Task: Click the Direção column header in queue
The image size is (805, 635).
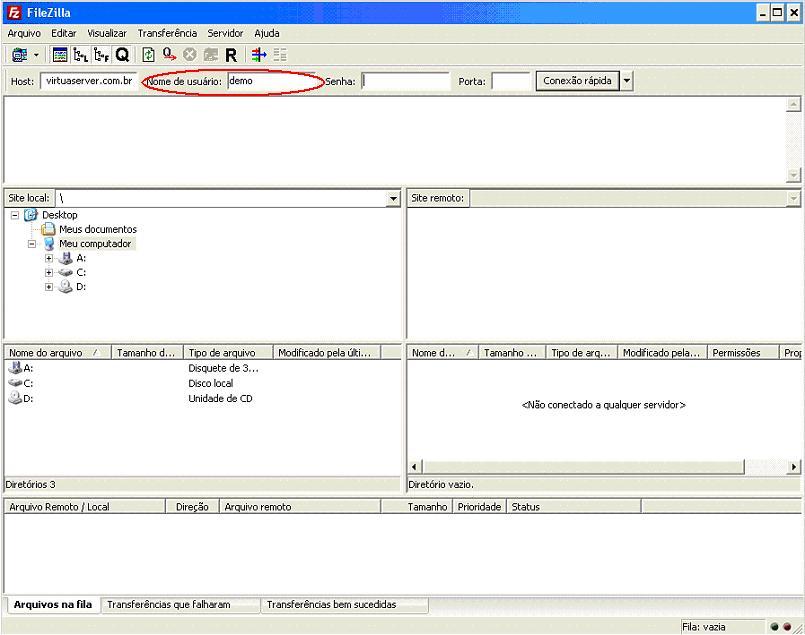Action: tap(193, 507)
